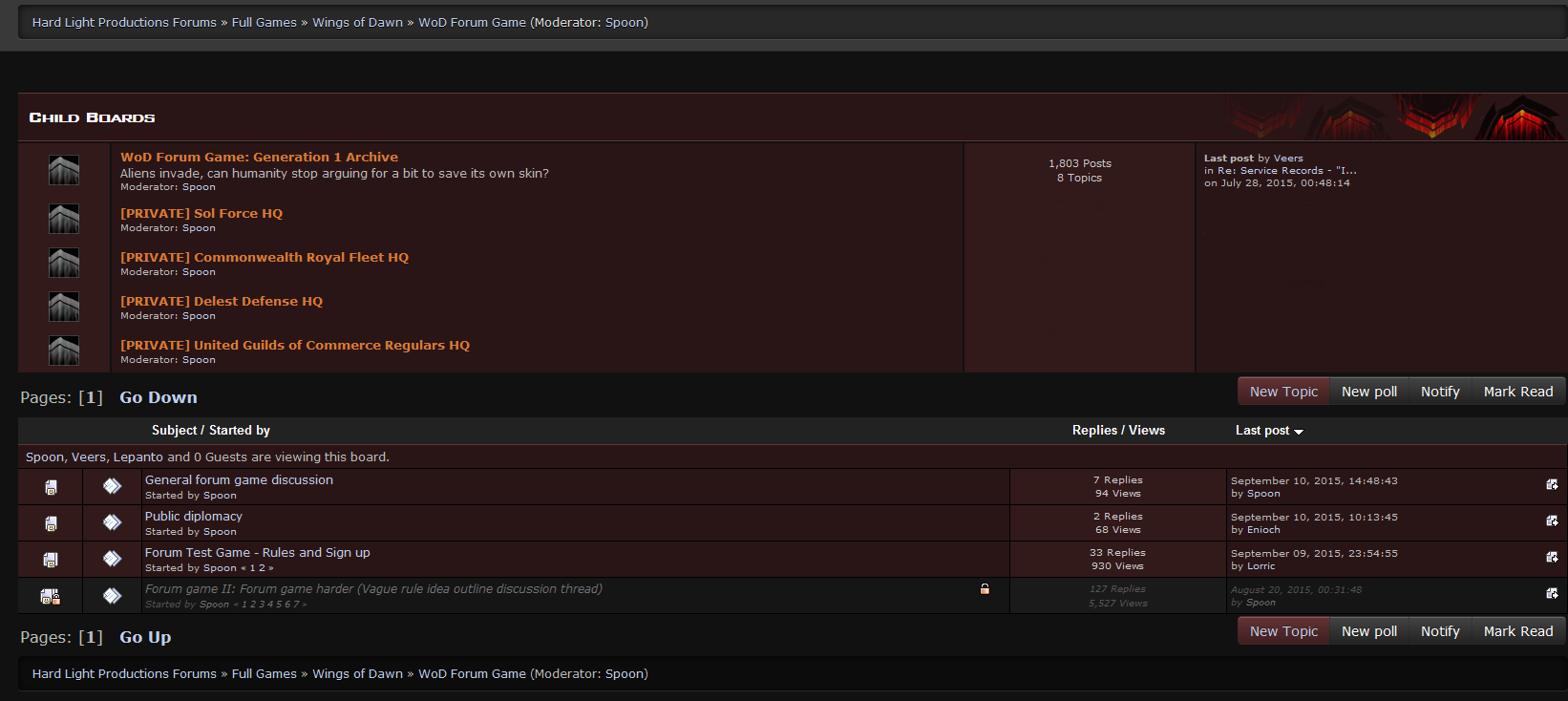Select '1,803 Posts' count for Generation 1 Archive
Image resolution: width=1568 pixels, height=701 pixels.
pos(1080,163)
